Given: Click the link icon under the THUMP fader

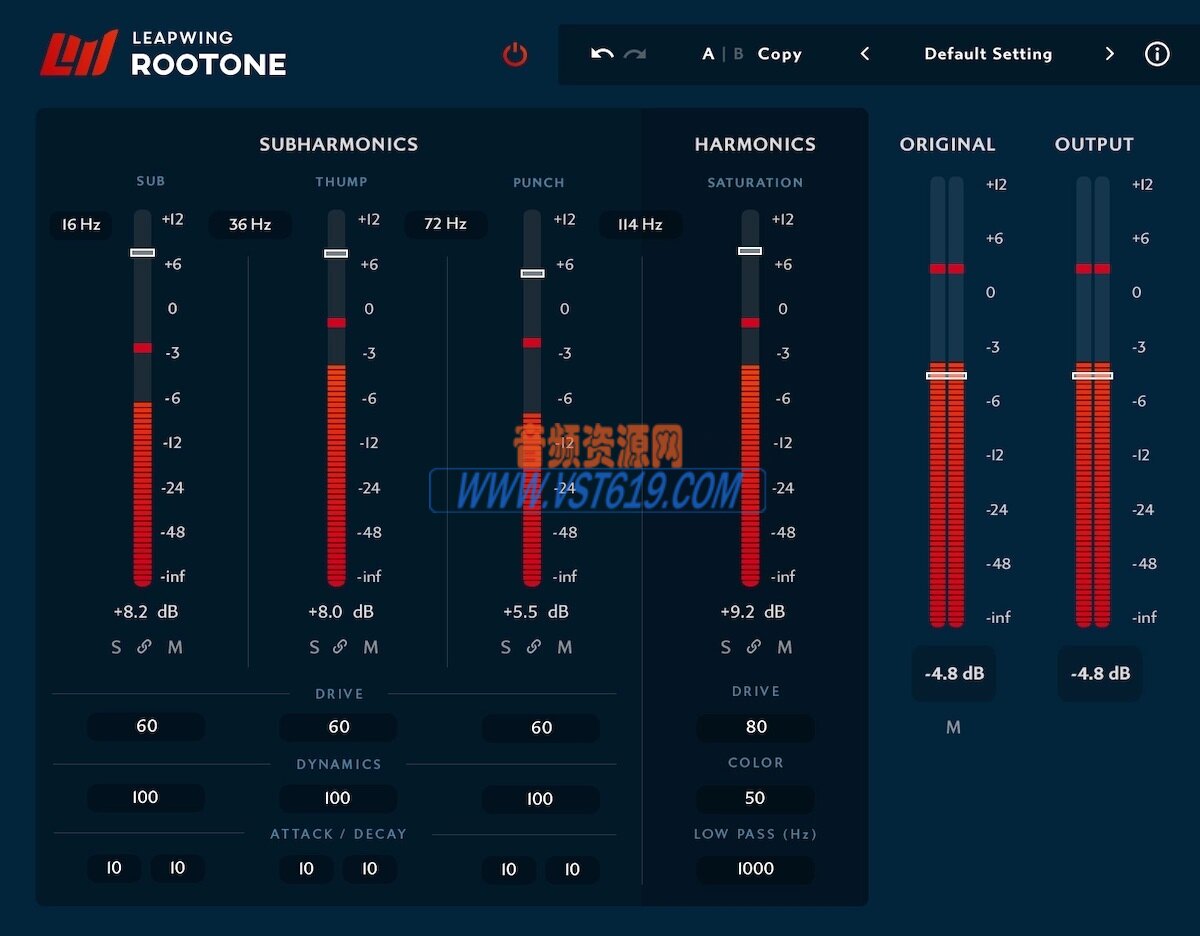Looking at the screenshot, I should 342,647.
